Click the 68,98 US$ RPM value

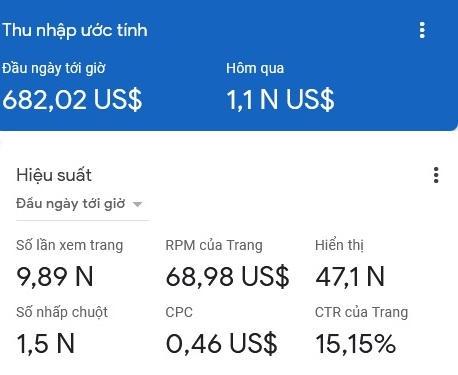click(x=227, y=276)
